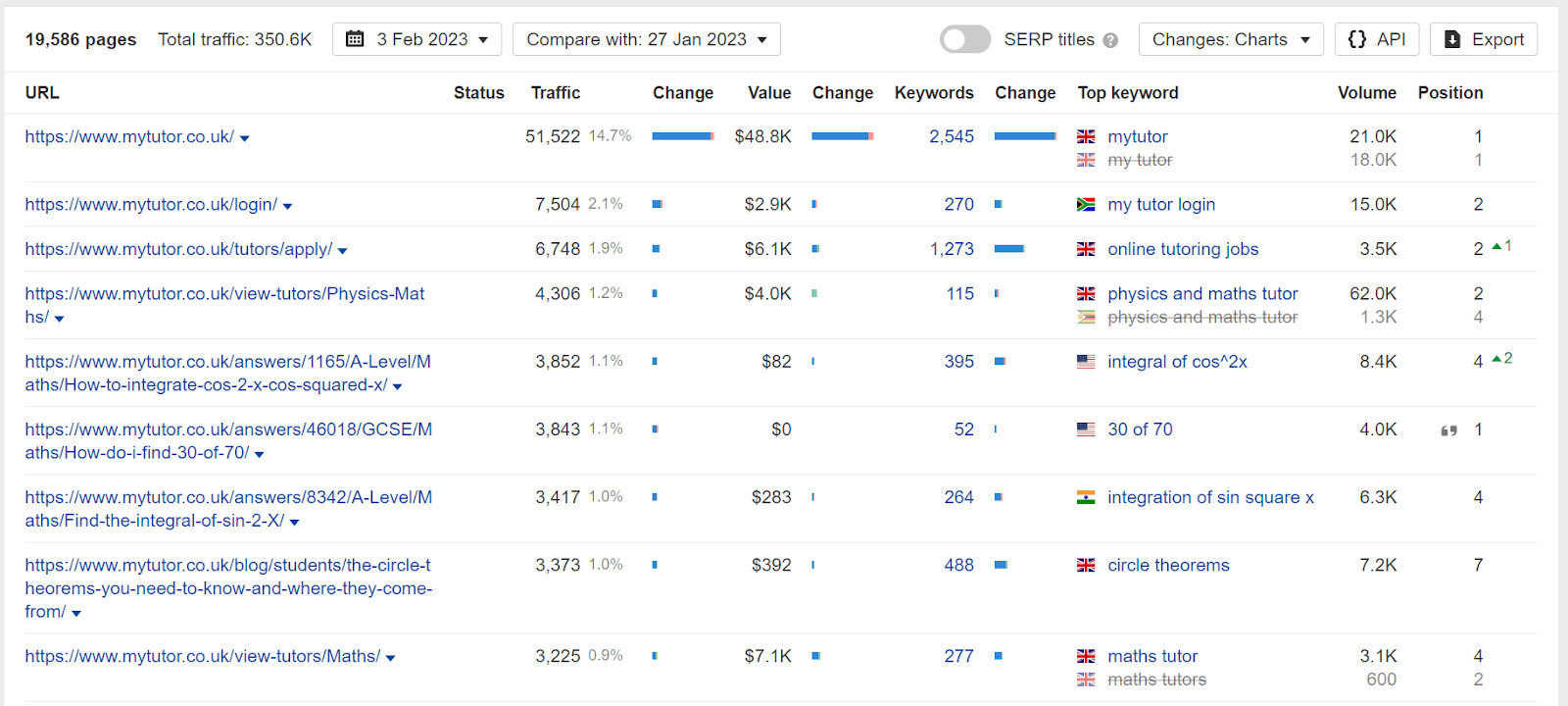1568x706 pixels.
Task: Click the 62.0K volume cell
Action: coord(1373,293)
